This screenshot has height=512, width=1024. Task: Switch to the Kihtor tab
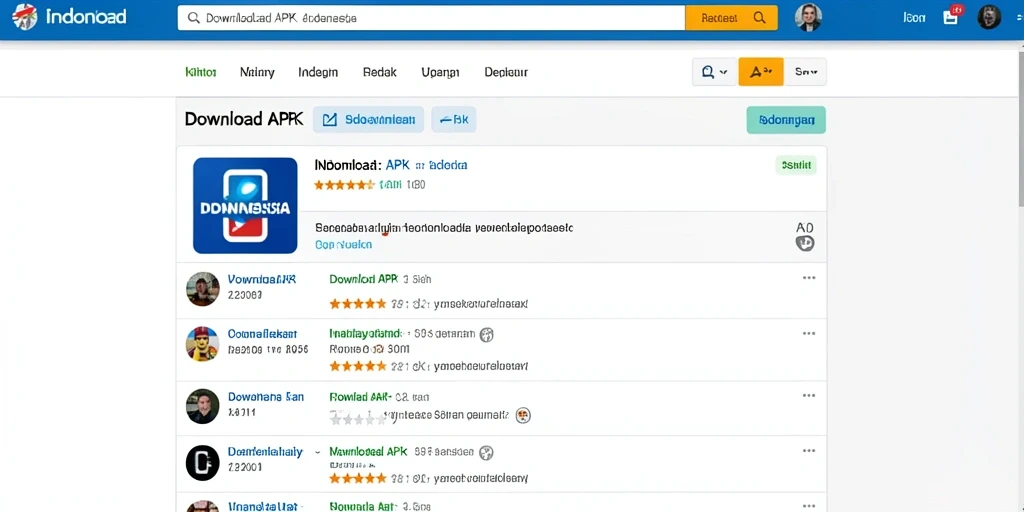pos(200,72)
